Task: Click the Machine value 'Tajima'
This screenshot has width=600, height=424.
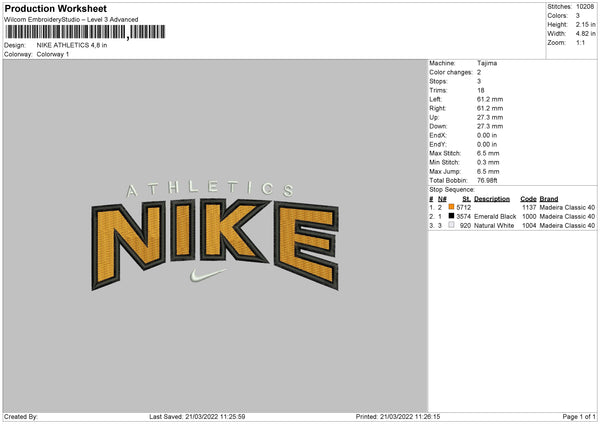Action: pyautogui.click(x=487, y=63)
